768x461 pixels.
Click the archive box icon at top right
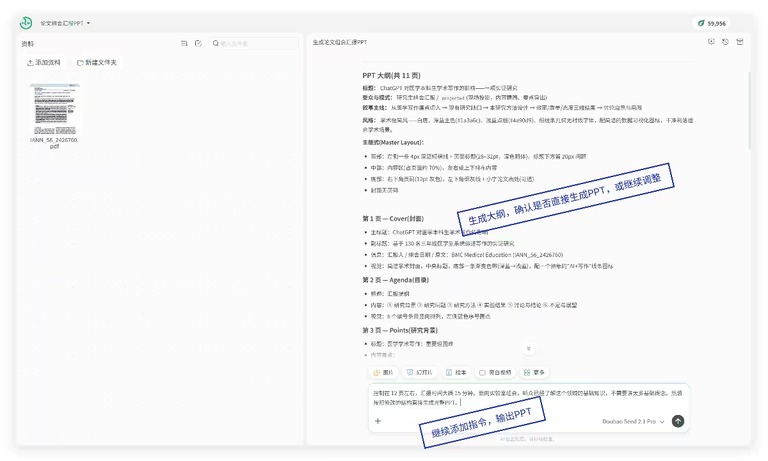pos(740,42)
